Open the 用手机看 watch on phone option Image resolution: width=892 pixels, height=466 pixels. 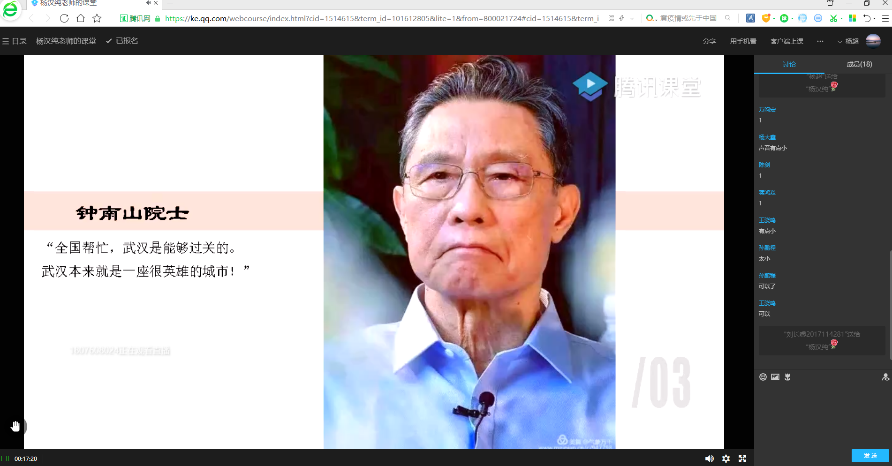pos(743,41)
